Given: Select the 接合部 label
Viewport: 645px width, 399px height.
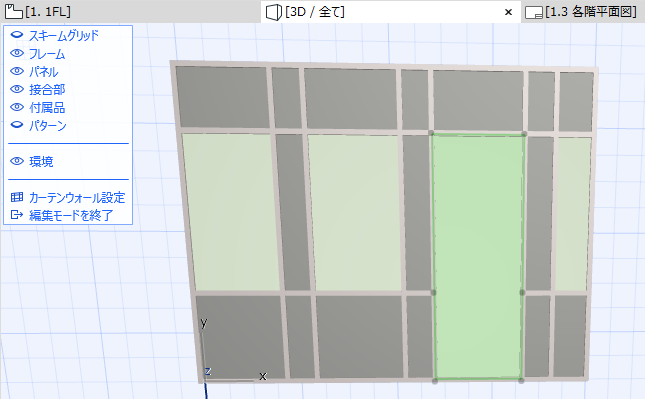Looking at the screenshot, I should click(x=47, y=90).
